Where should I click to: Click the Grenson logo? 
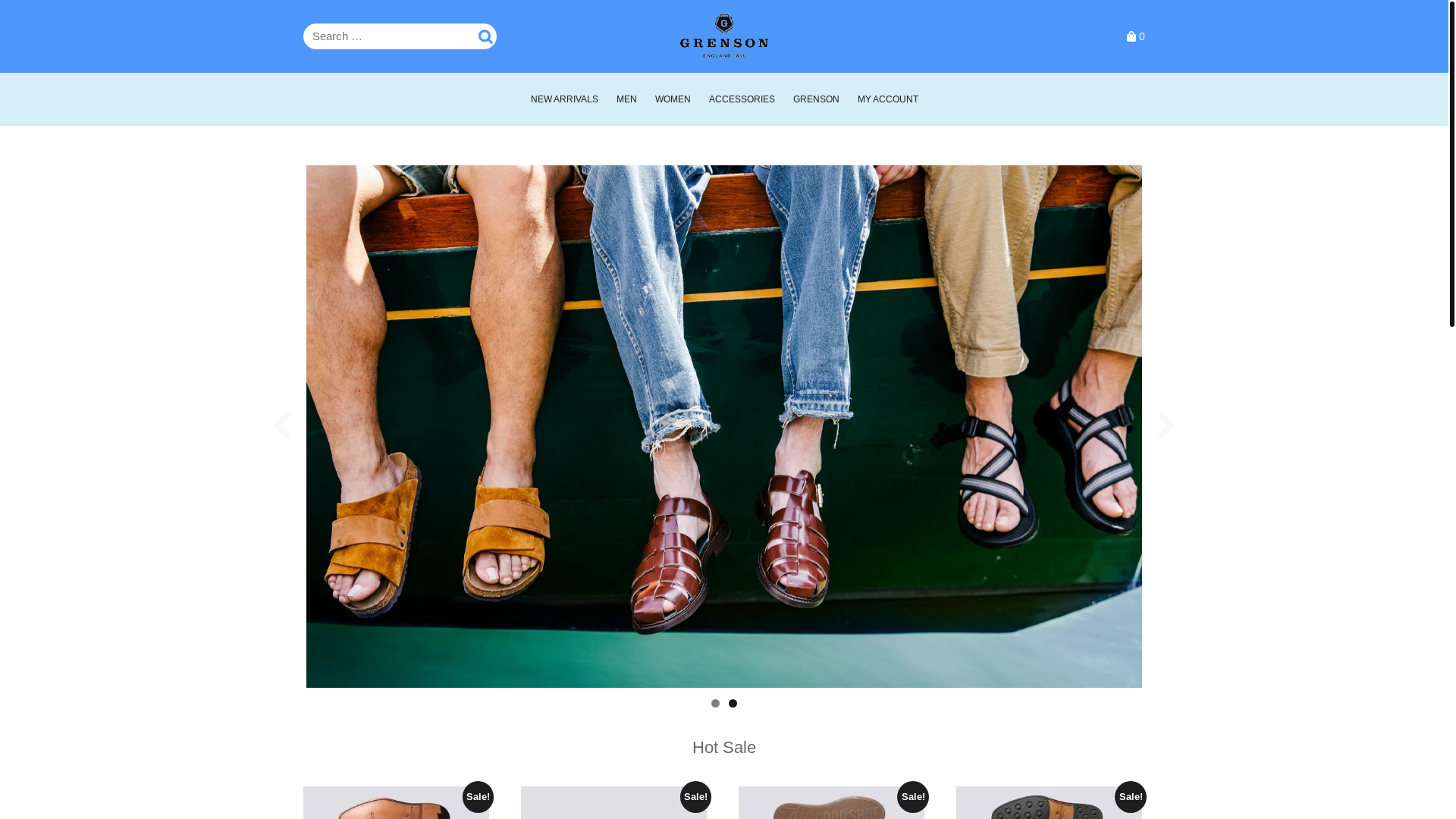tap(724, 36)
